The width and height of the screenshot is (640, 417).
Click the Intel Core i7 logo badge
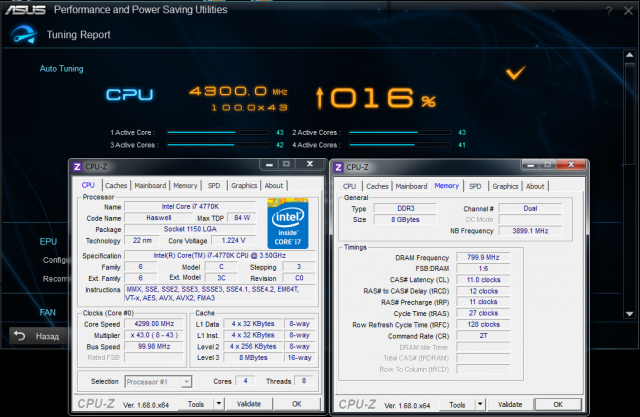[288, 223]
